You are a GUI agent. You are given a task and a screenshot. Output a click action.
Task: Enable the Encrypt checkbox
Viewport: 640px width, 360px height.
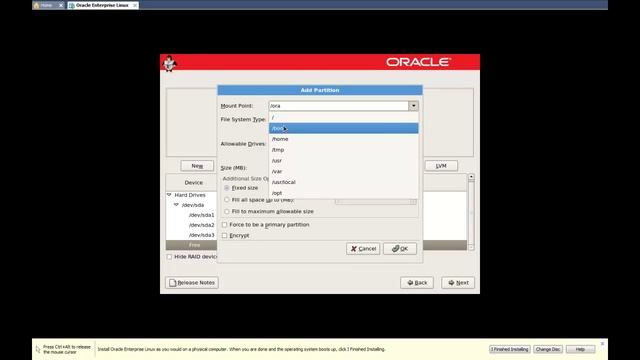[x=224, y=236]
